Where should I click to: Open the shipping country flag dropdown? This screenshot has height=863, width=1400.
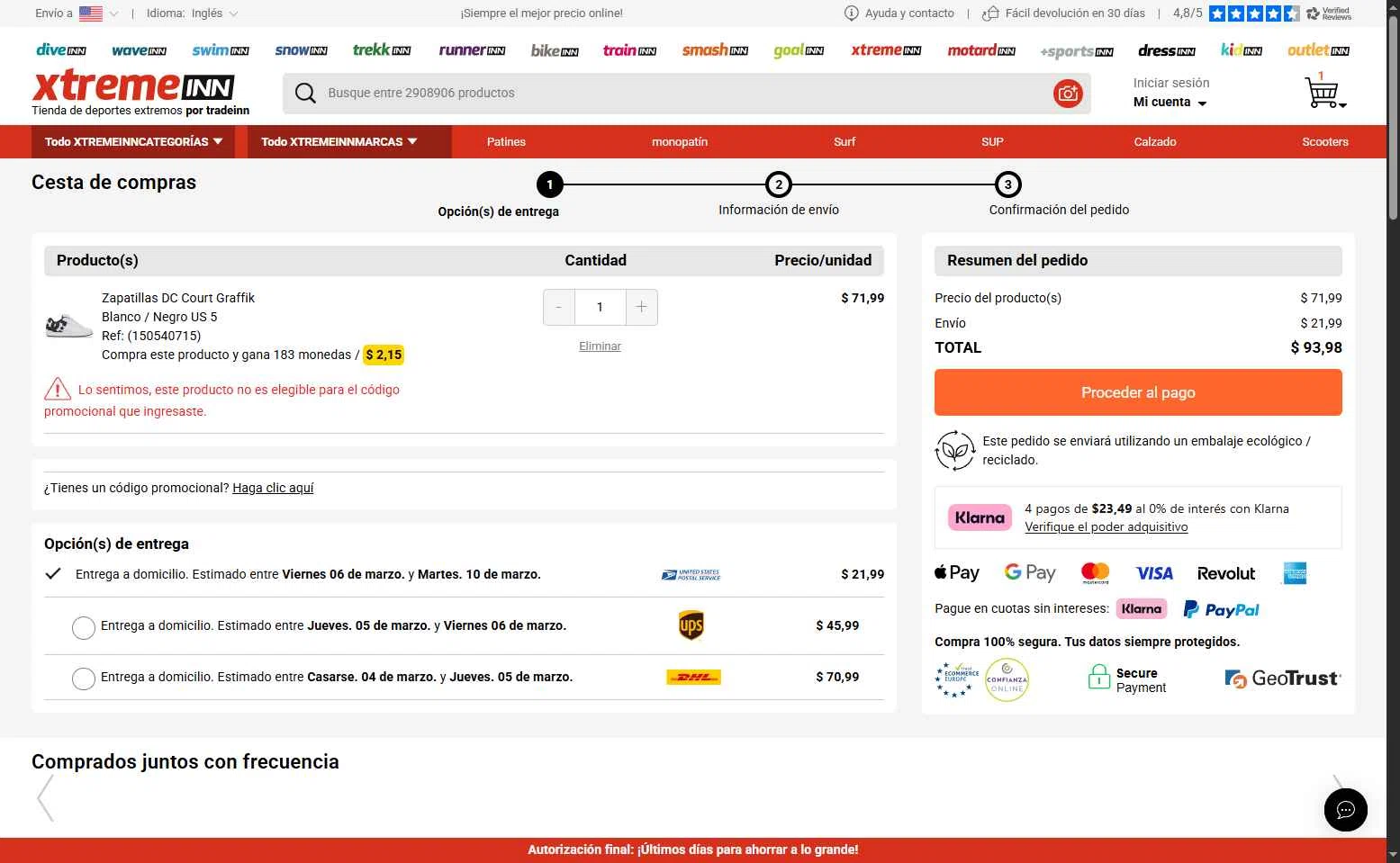coord(98,13)
